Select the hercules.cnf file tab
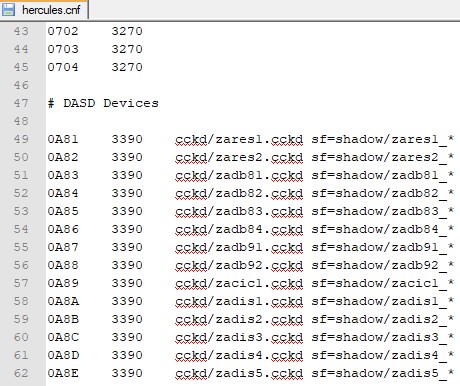Image resolution: width=460 pixels, height=386 pixels. click(x=44, y=10)
